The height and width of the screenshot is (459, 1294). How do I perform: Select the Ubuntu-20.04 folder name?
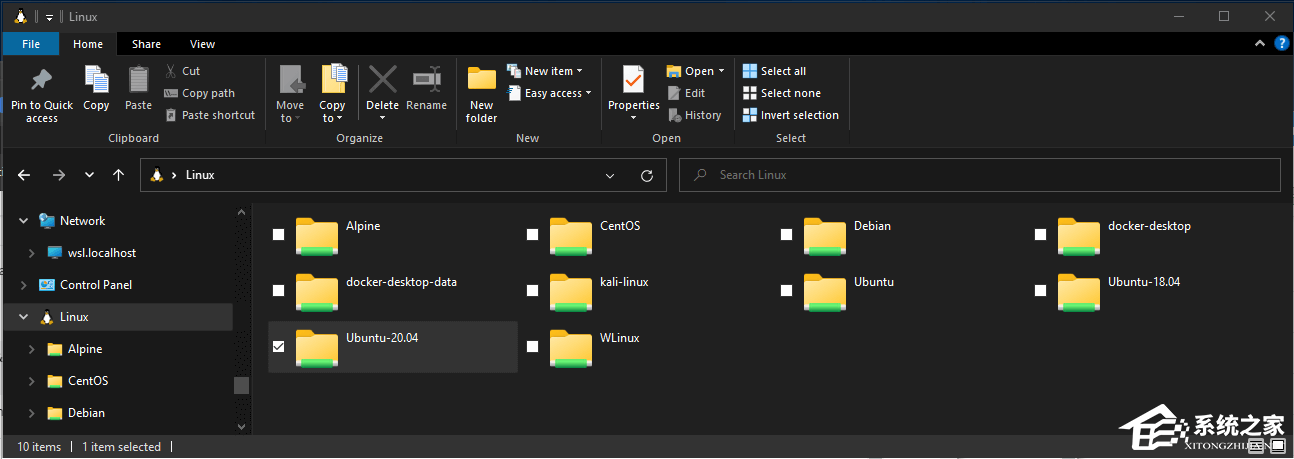pos(382,338)
